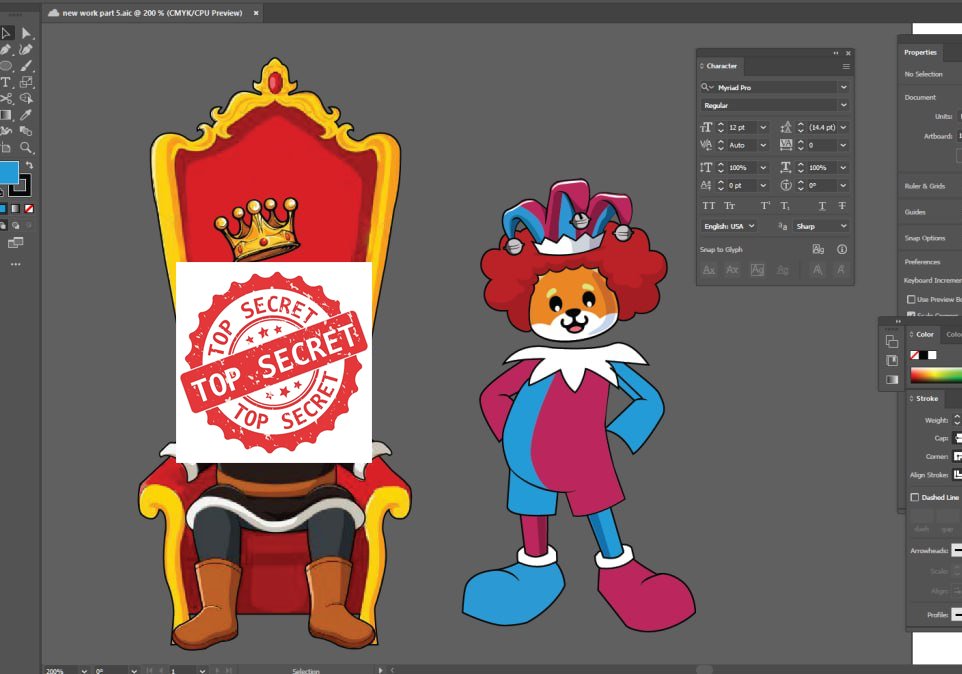Select the Gradient tool
Viewport: 962px width, 674px height.
click(6, 115)
